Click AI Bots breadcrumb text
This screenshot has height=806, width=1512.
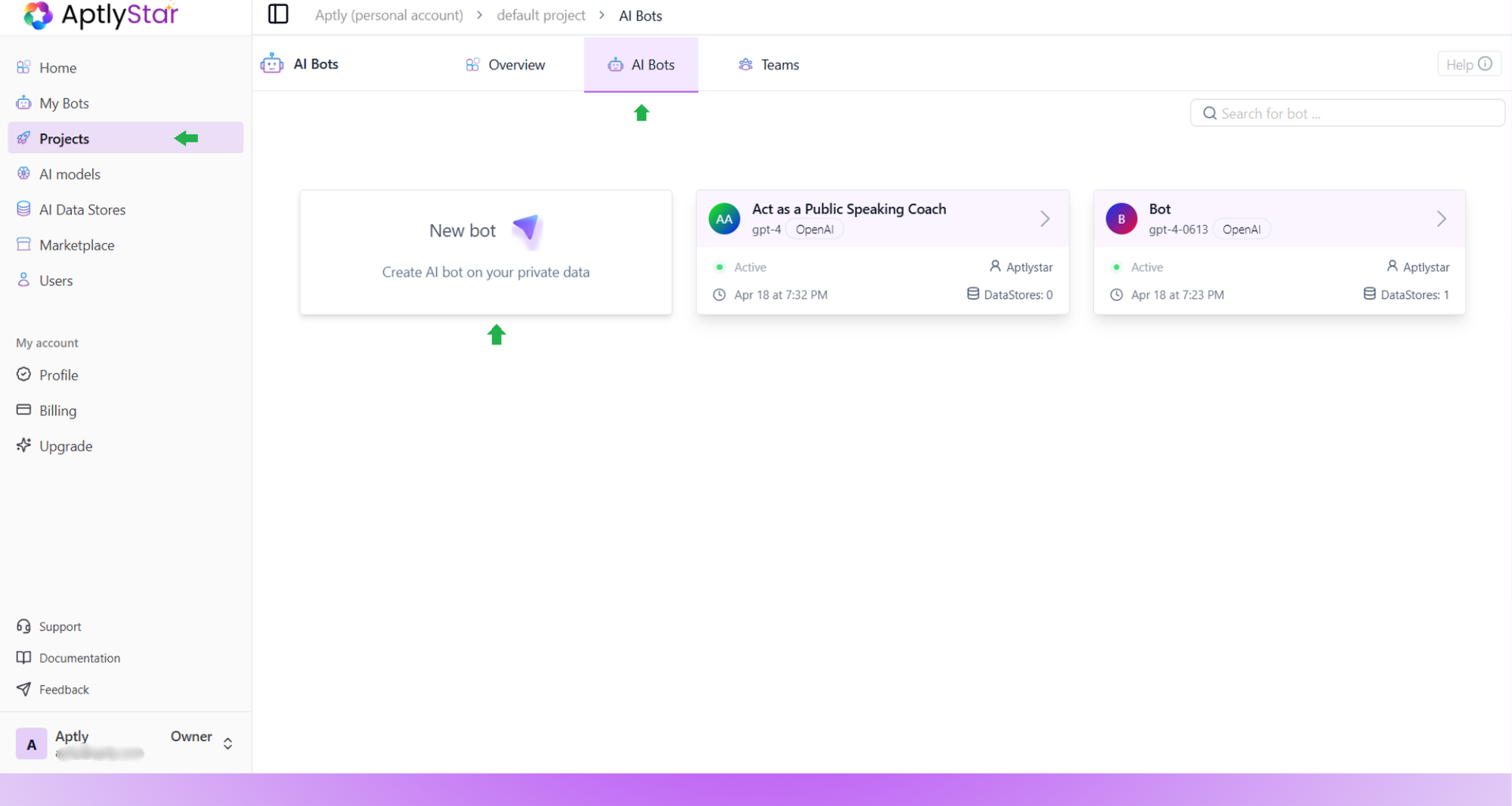(x=640, y=15)
